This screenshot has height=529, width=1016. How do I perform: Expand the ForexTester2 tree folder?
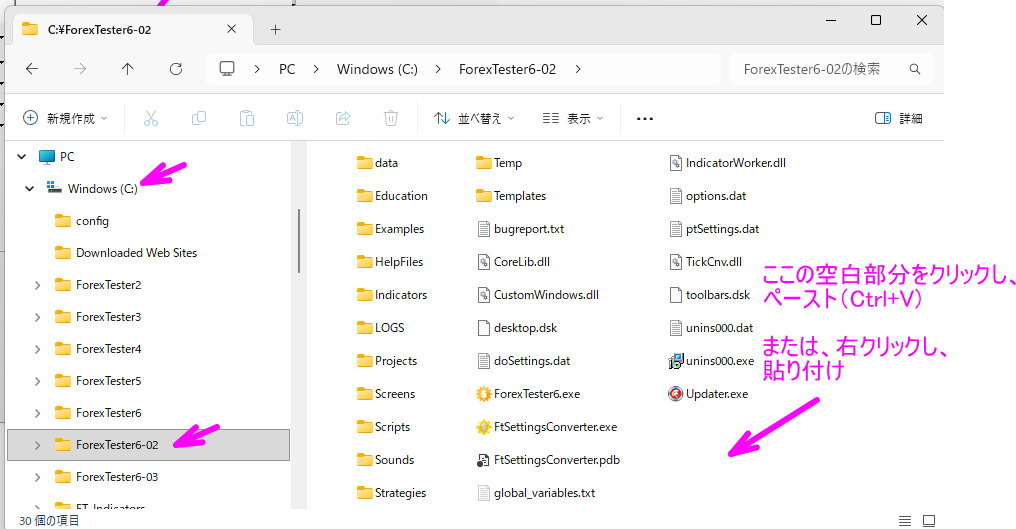(38, 285)
